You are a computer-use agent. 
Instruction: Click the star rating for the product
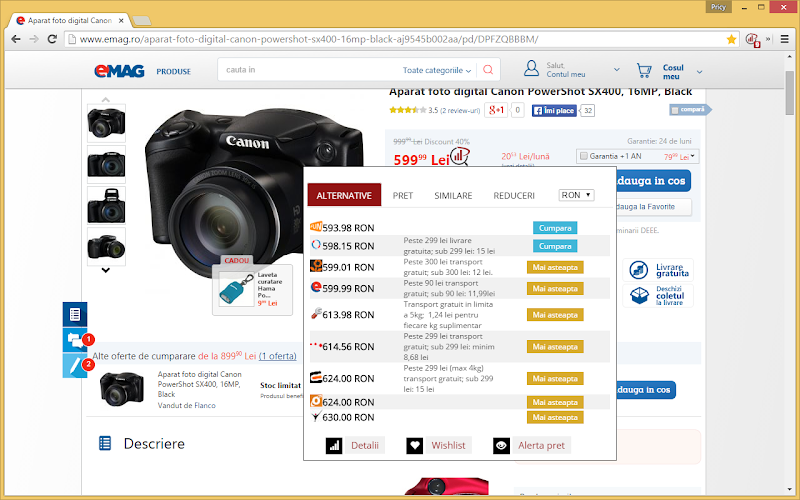[x=407, y=110]
